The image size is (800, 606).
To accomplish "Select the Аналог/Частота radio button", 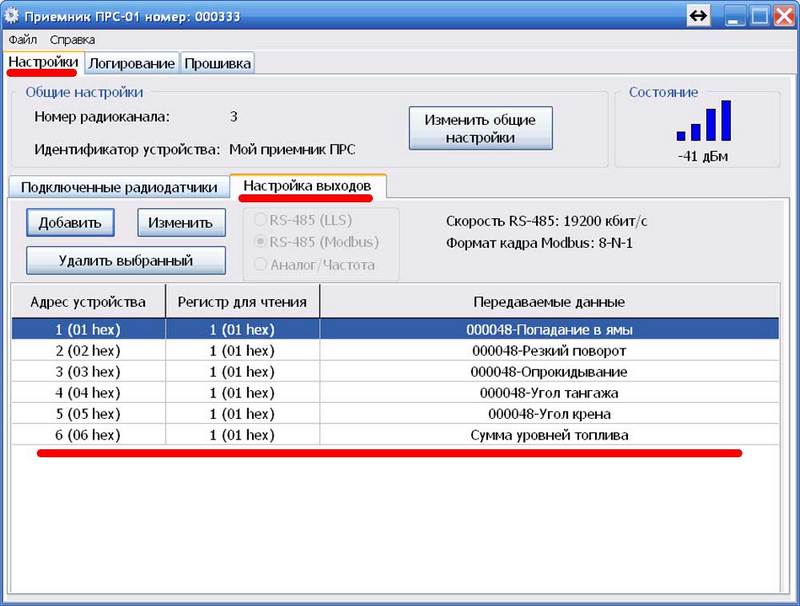I will click(260, 264).
